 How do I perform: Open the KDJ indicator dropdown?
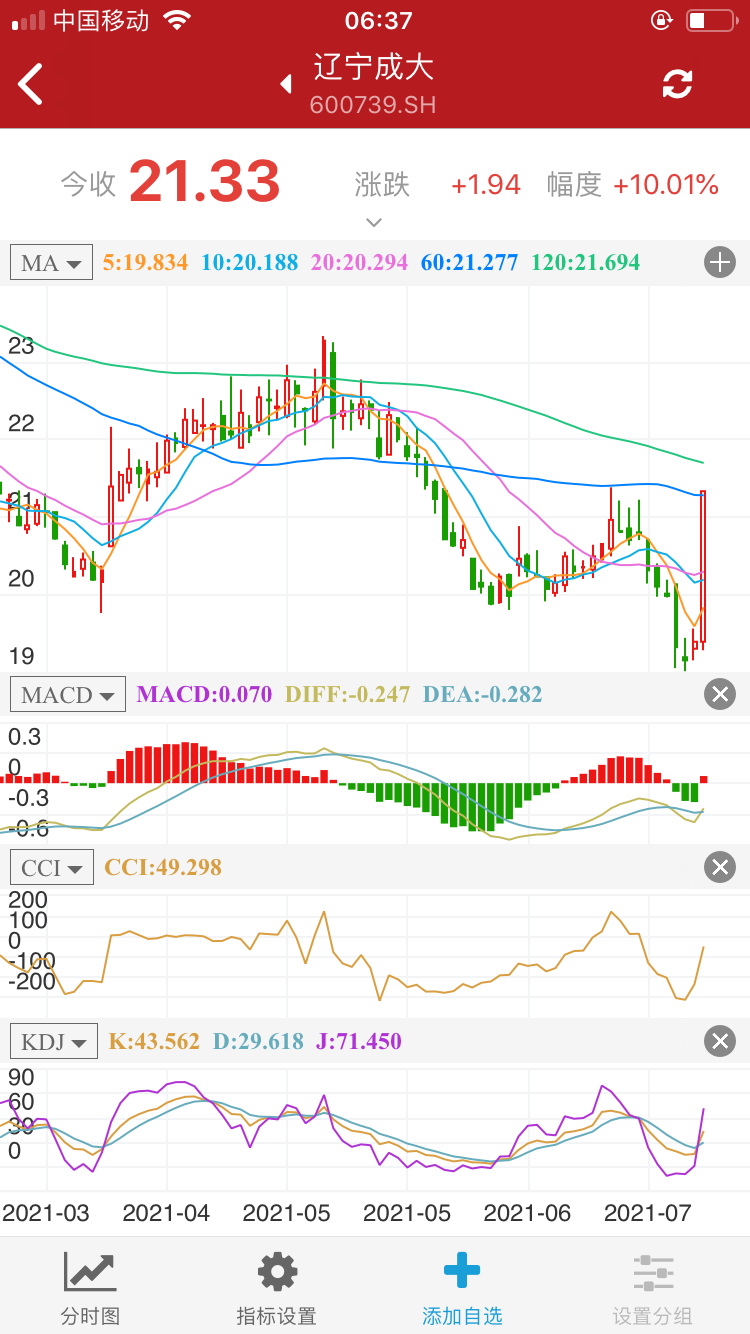(54, 1041)
